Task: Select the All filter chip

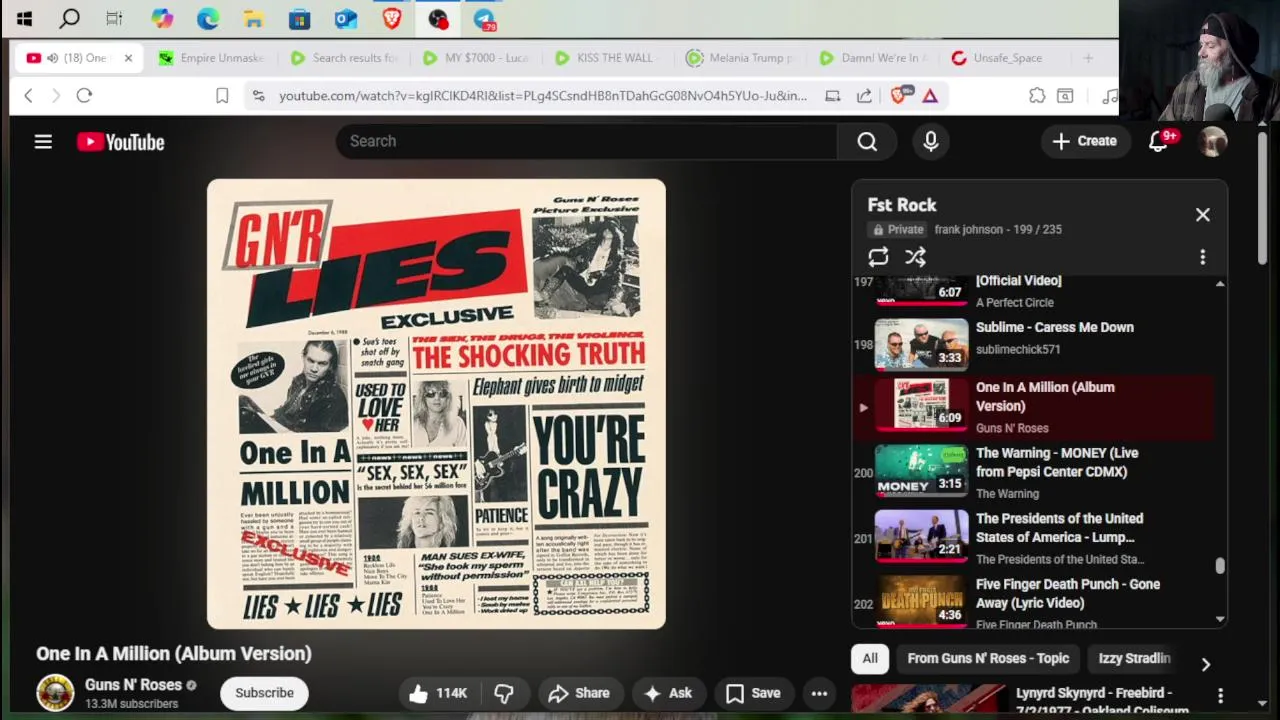Action: click(870, 658)
